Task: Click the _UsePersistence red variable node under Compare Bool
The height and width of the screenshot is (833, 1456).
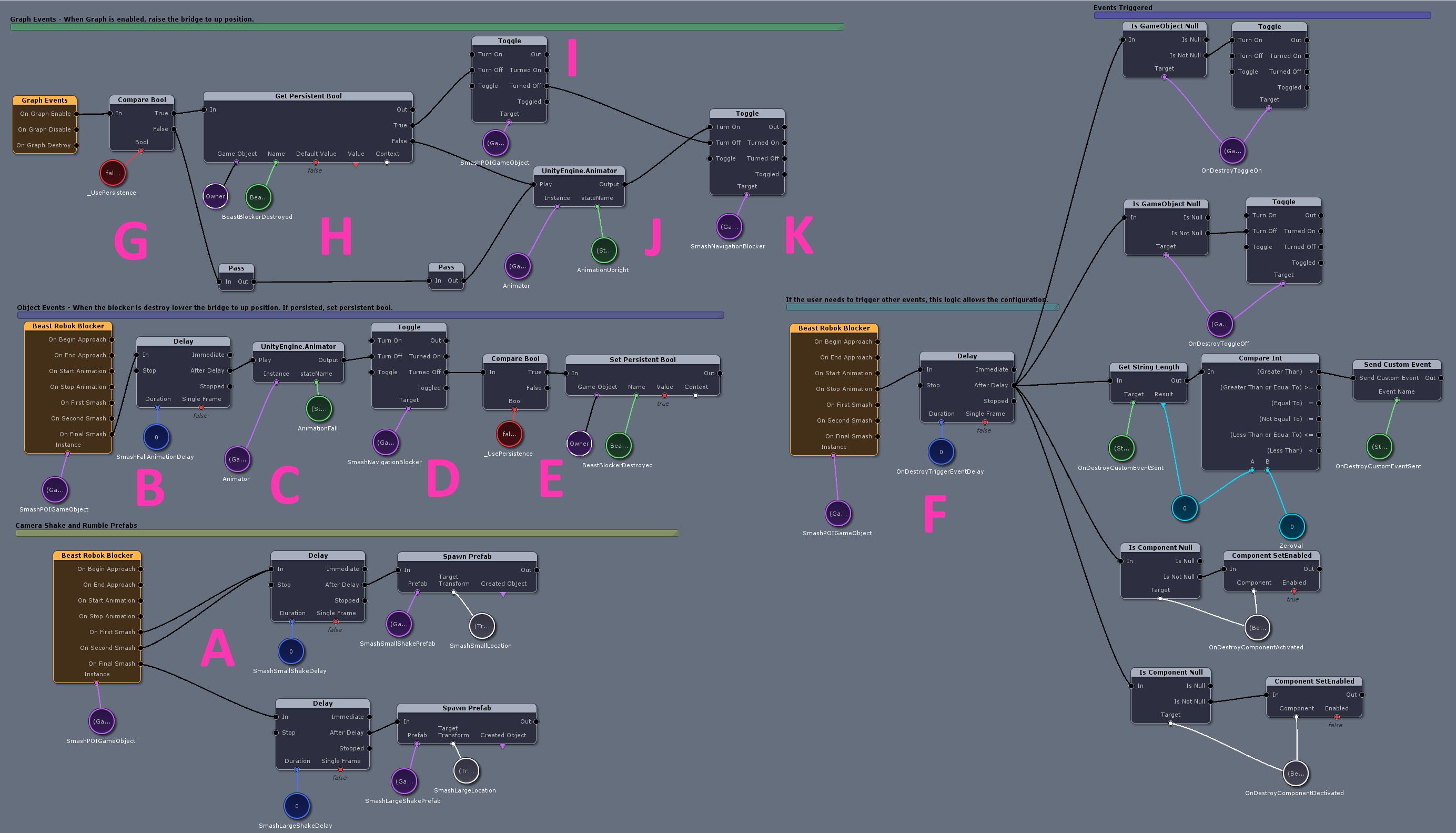Action: click(113, 173)
